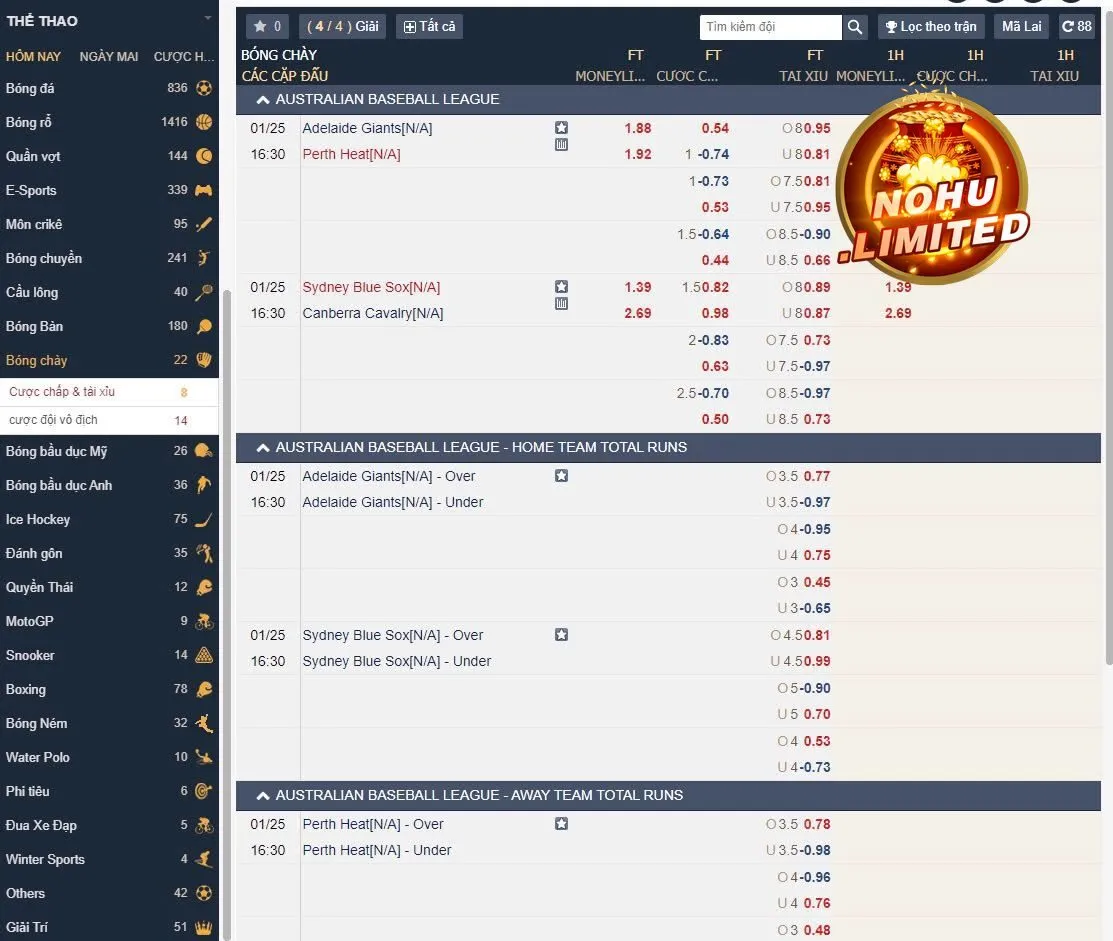Collapse the Australian Baseball League section
The width and height of the screenshot is (1113, 941).
(x=263, y=100)
